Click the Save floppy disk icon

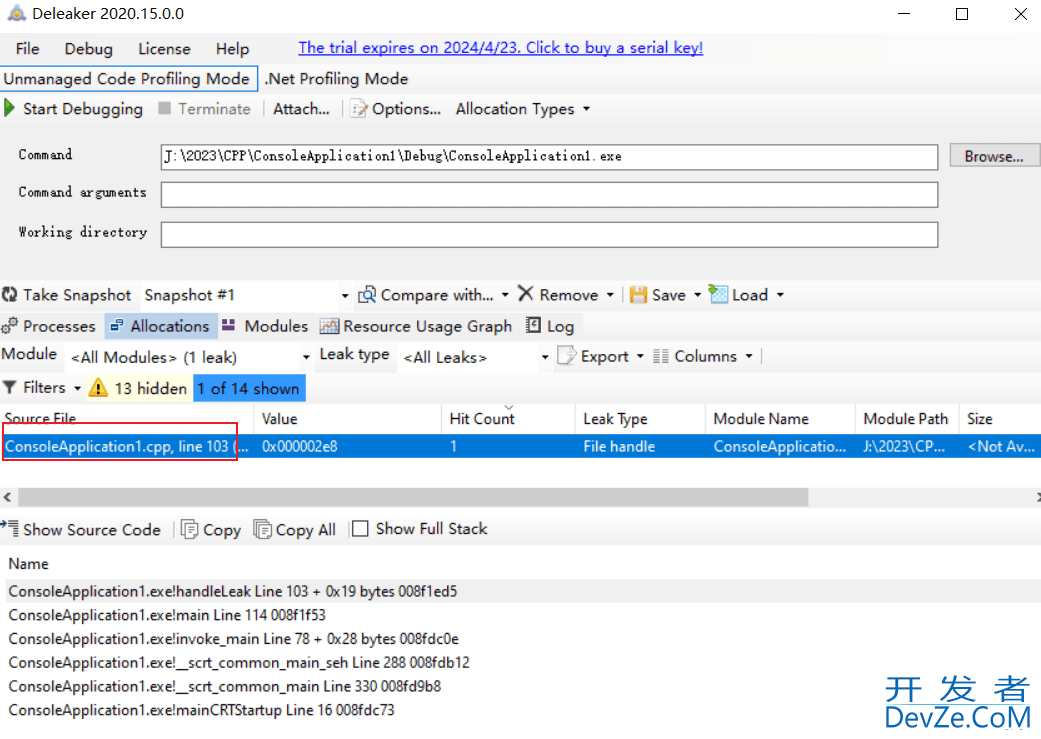tap(638, 294)
